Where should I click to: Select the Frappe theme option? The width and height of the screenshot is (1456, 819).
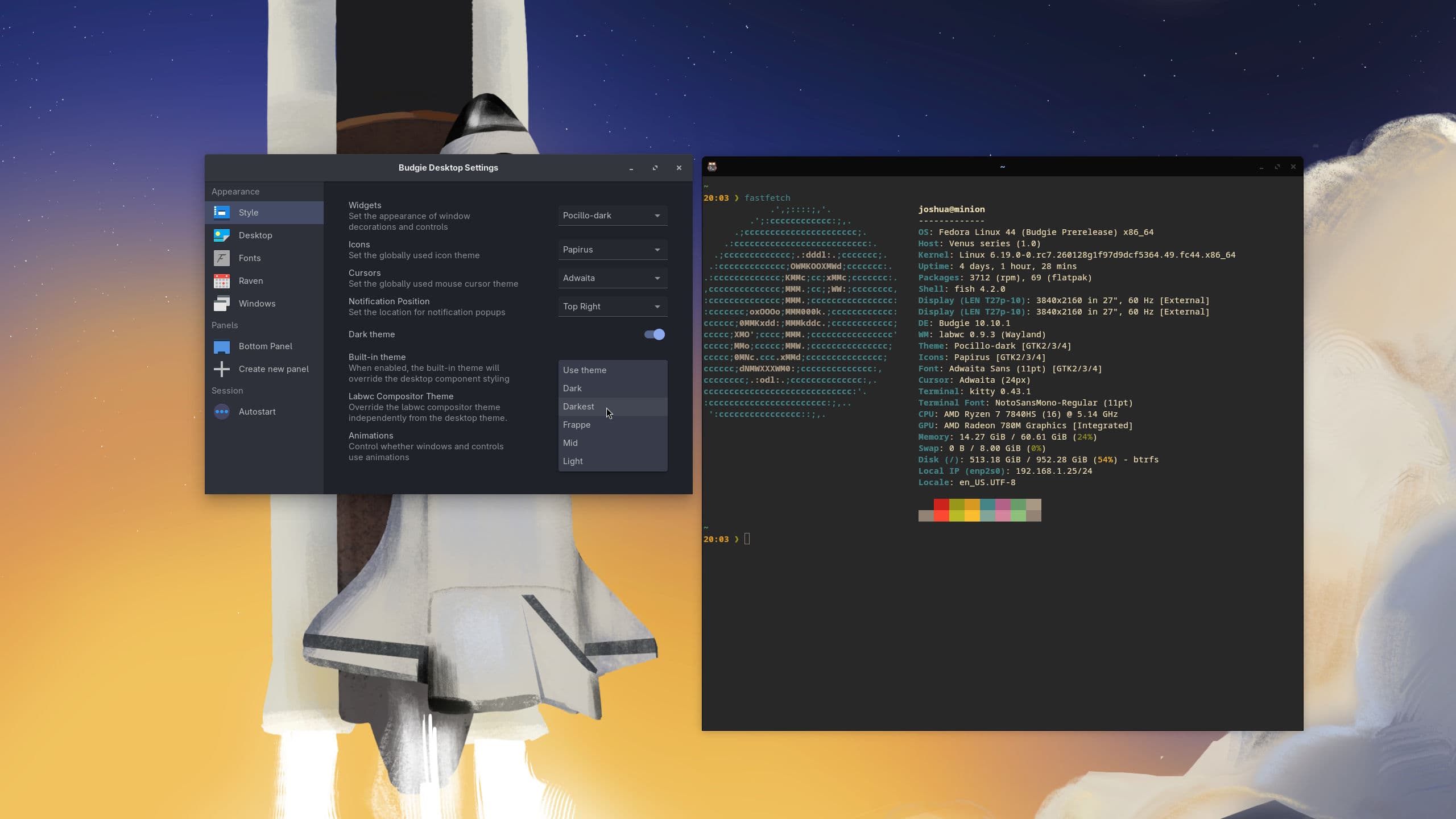click(577, 425)
